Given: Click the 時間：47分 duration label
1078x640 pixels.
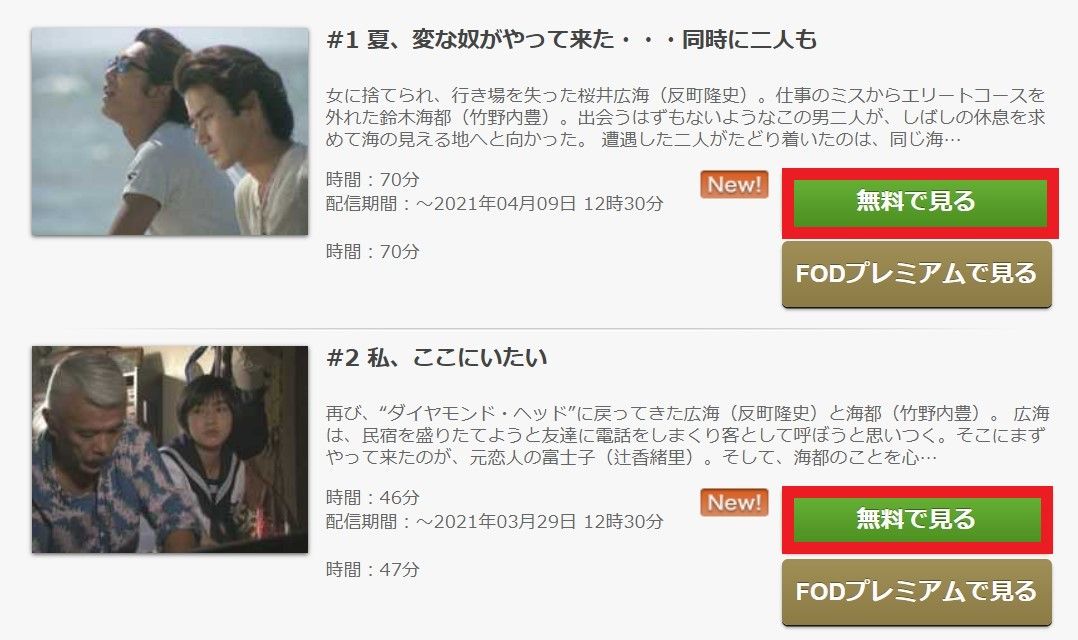Looking at the screenshot, I should coord(373,570).
